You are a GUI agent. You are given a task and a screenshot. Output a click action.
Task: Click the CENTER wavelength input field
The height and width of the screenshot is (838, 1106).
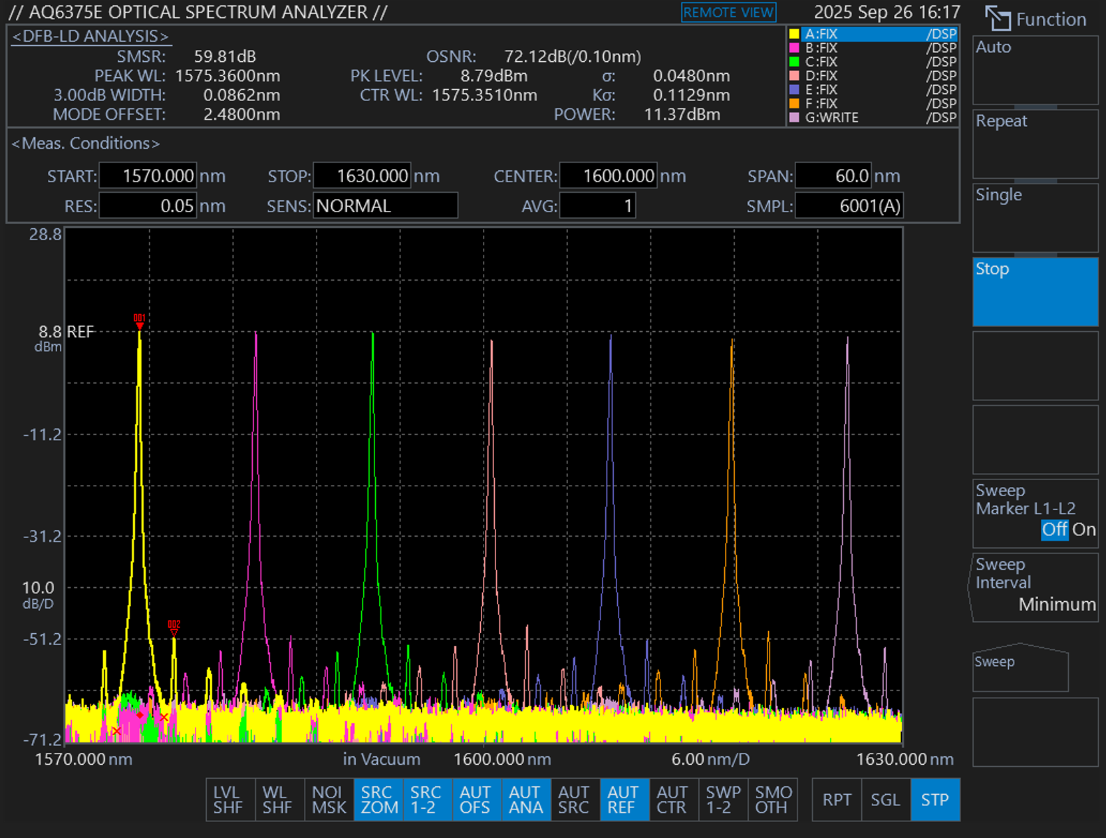(x=607, y=176)
